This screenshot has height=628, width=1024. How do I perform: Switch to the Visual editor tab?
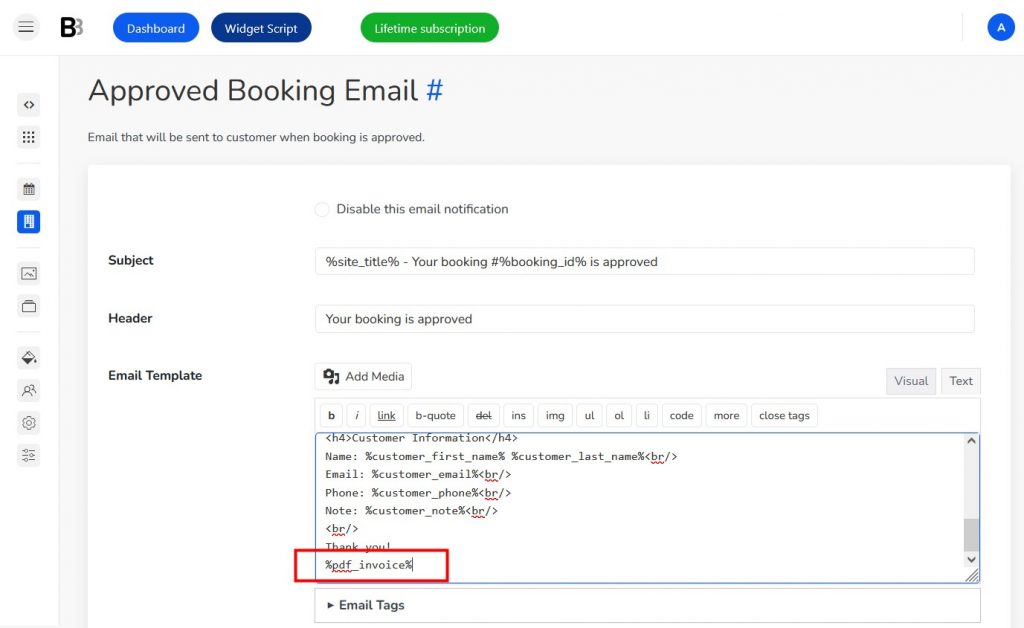pyautogui.click(x=910, y=381)
